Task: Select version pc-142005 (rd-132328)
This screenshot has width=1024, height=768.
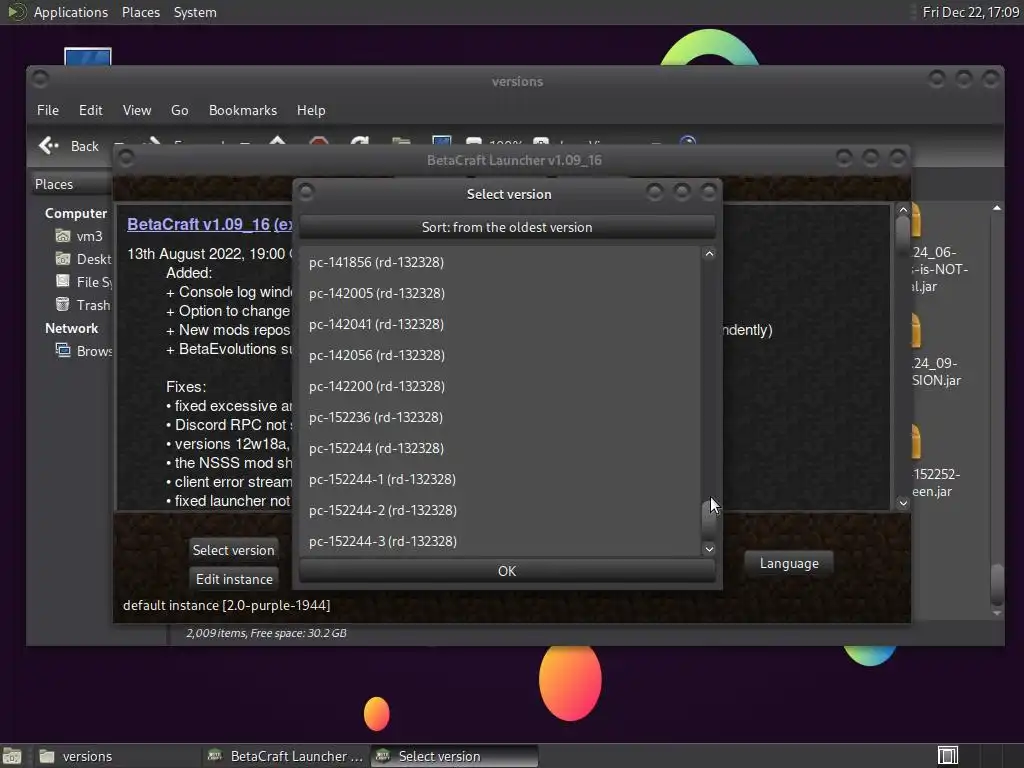Action: [500, 293]
